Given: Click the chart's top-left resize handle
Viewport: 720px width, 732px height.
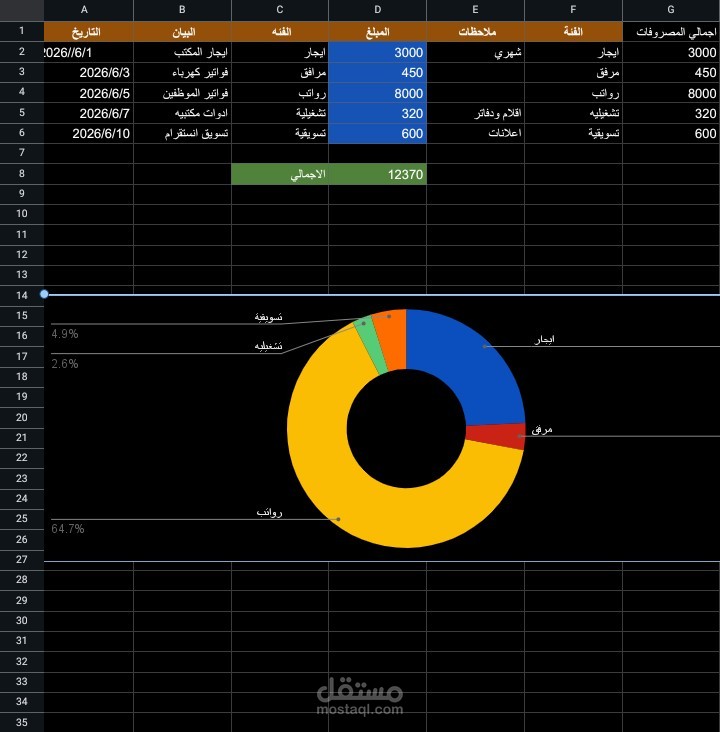Looking at the screenshot, I should point(44,294).
